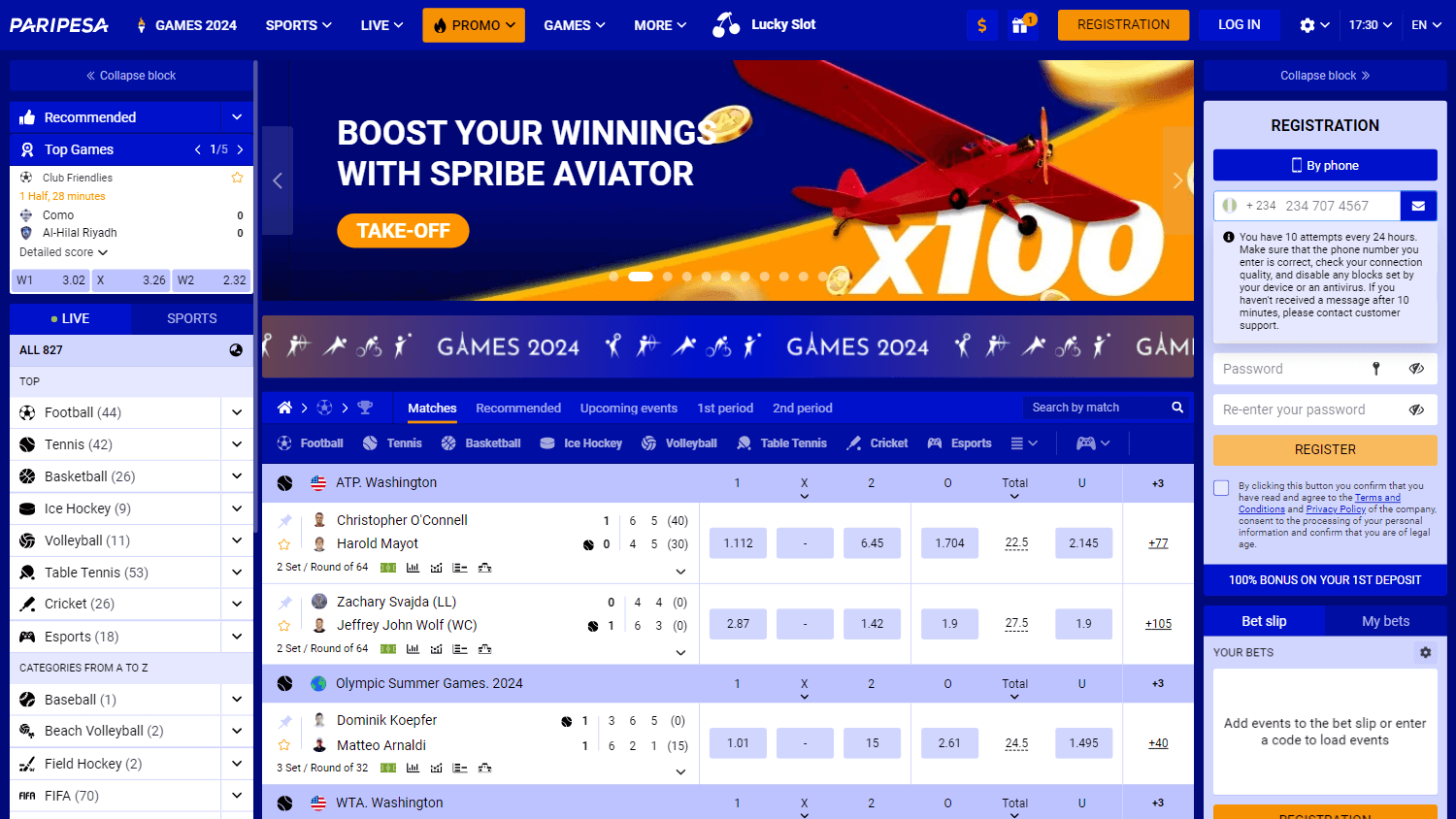Open statistics chart icon for O'Connell match
The height and width of the screenshot is (819, 1456).
coord(413,568)
